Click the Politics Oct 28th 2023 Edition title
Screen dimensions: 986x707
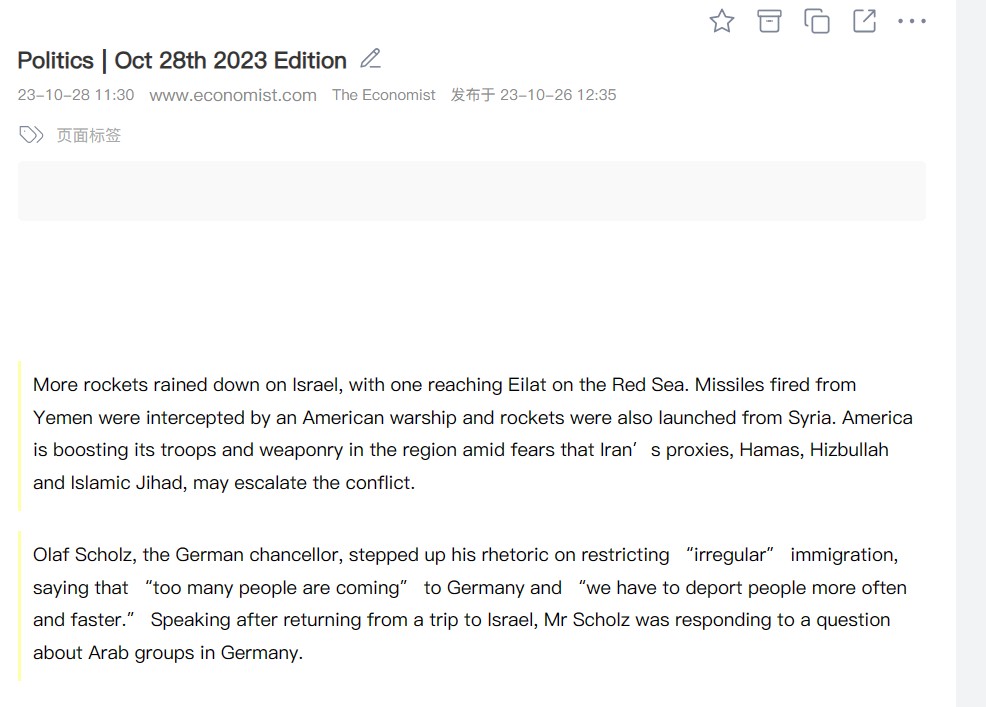coord(182,60)
